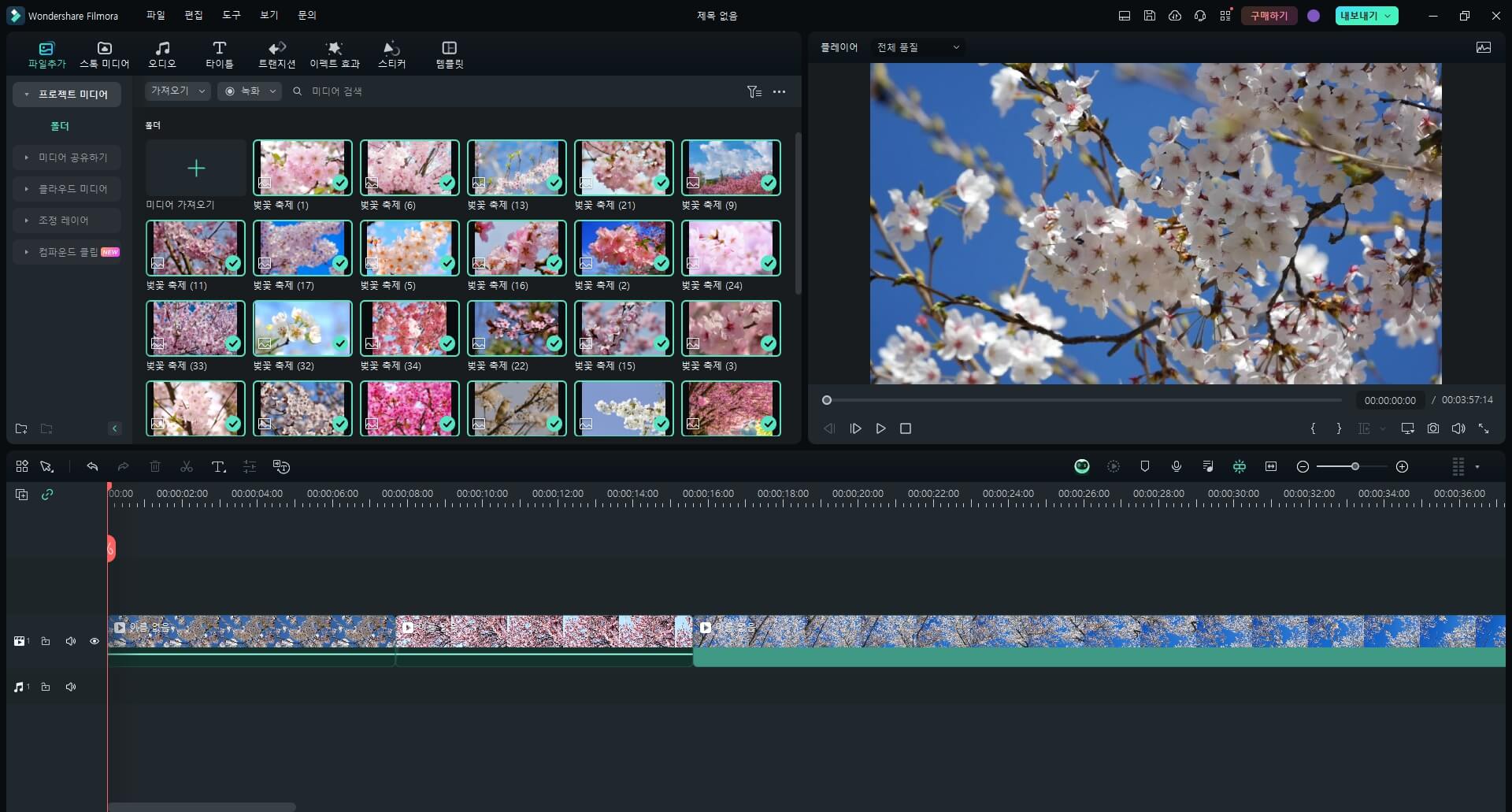
Task: Mute the audio track speaker
Action: (71, 687)
